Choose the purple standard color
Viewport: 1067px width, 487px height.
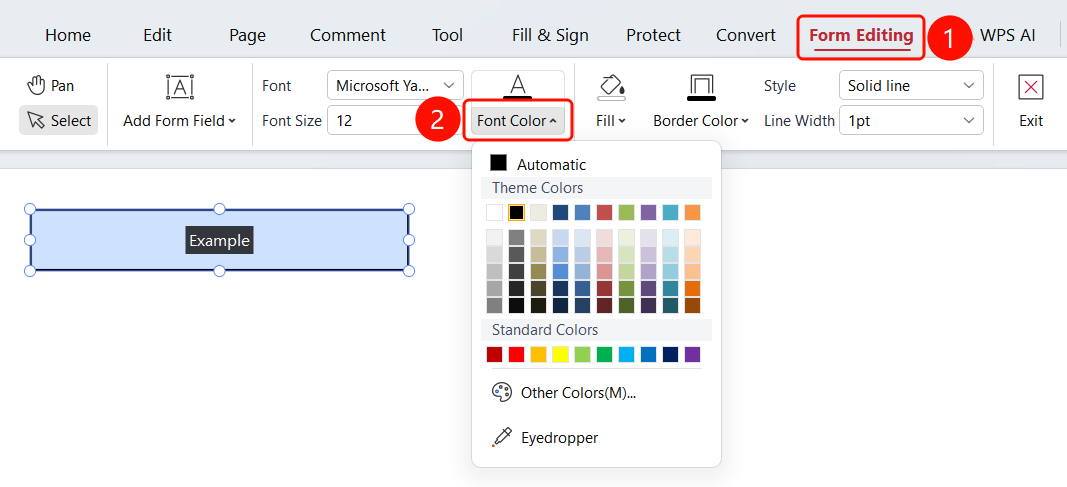tap(692, 354)
